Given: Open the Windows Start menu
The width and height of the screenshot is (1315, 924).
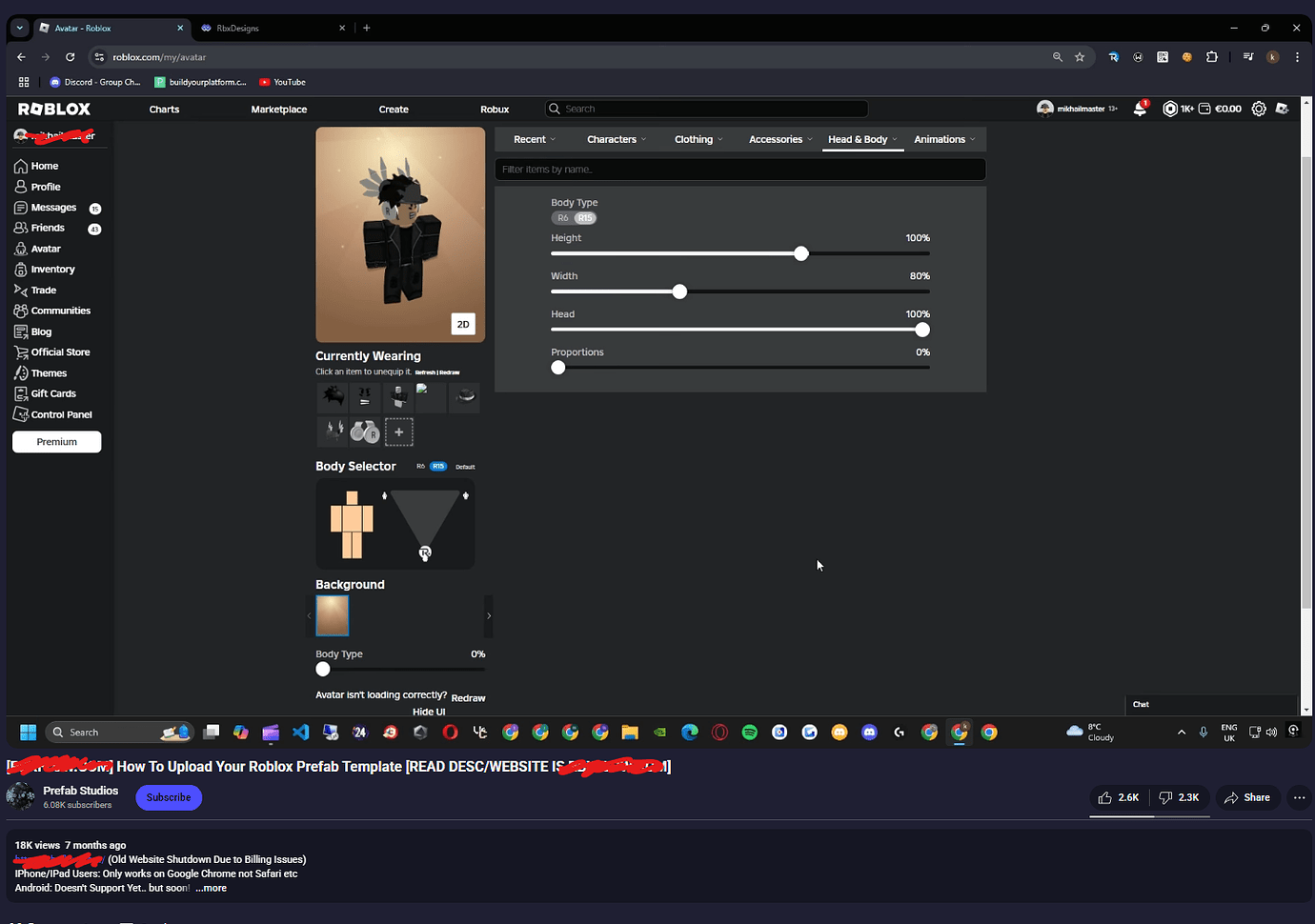Looking at the screenshot, I should click(x=28, y=733).
